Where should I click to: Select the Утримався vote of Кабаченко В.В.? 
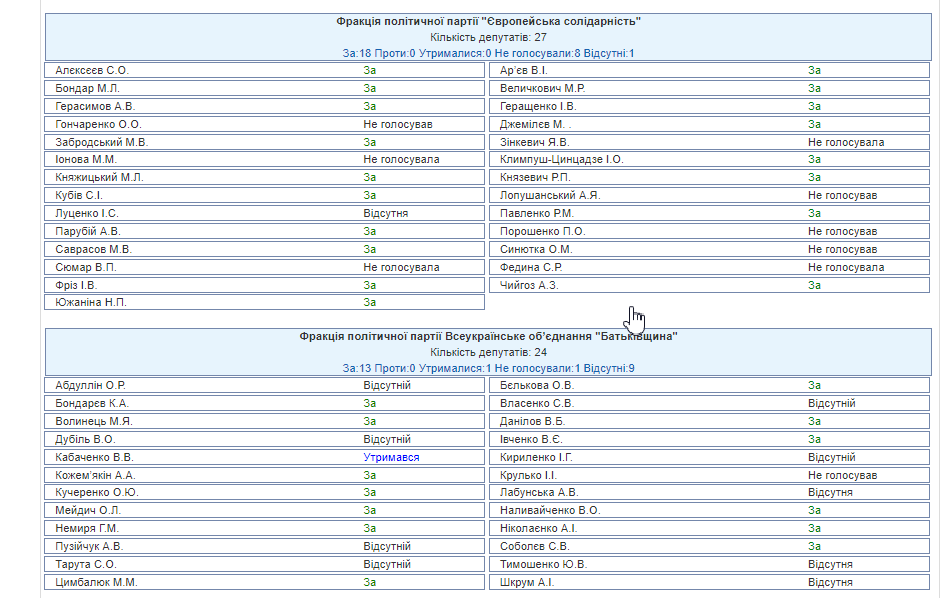(391, 457)
